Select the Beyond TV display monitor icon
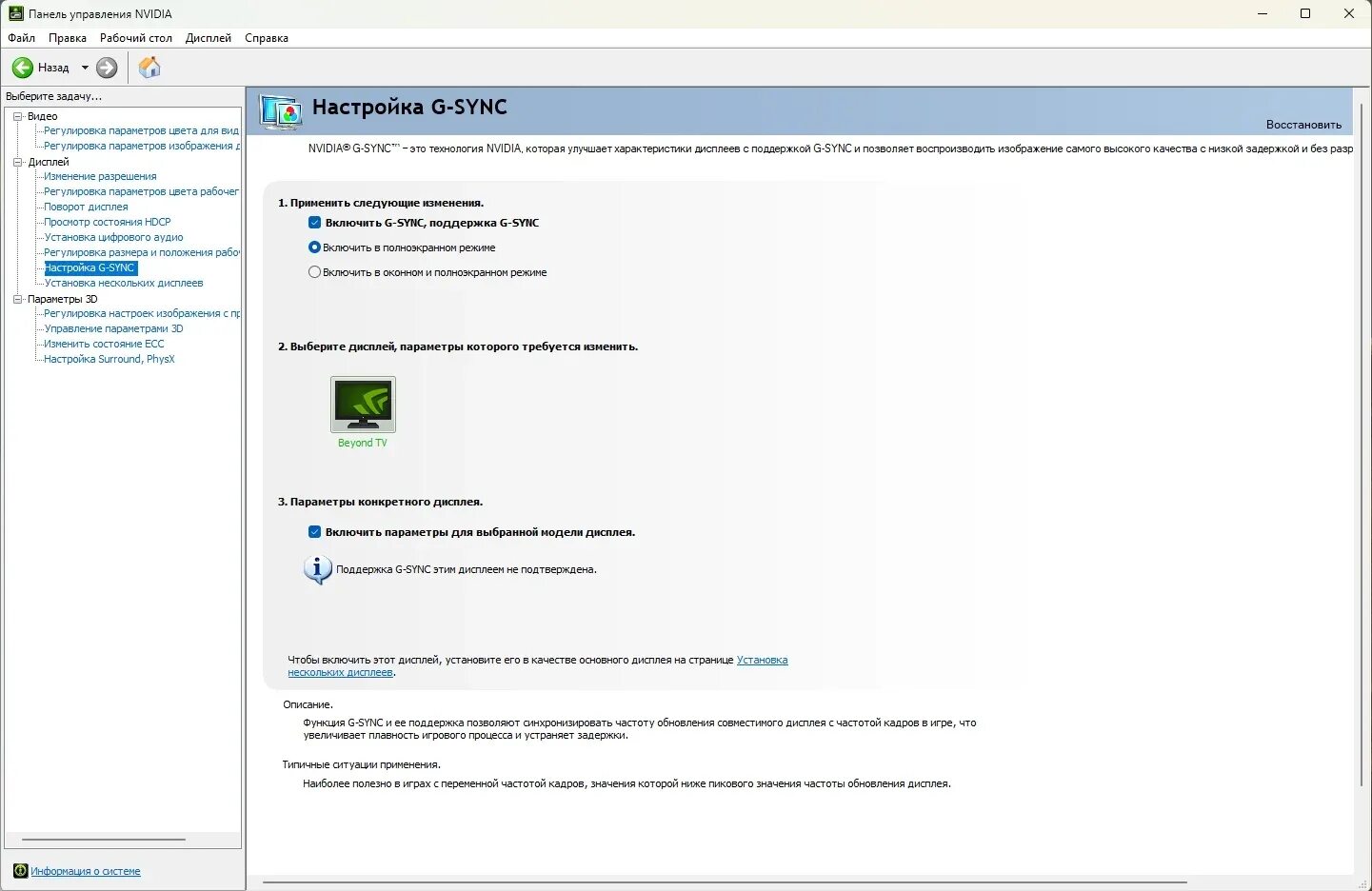The height and width of the screenshot is (891, 1372). (x=363, y=405)
